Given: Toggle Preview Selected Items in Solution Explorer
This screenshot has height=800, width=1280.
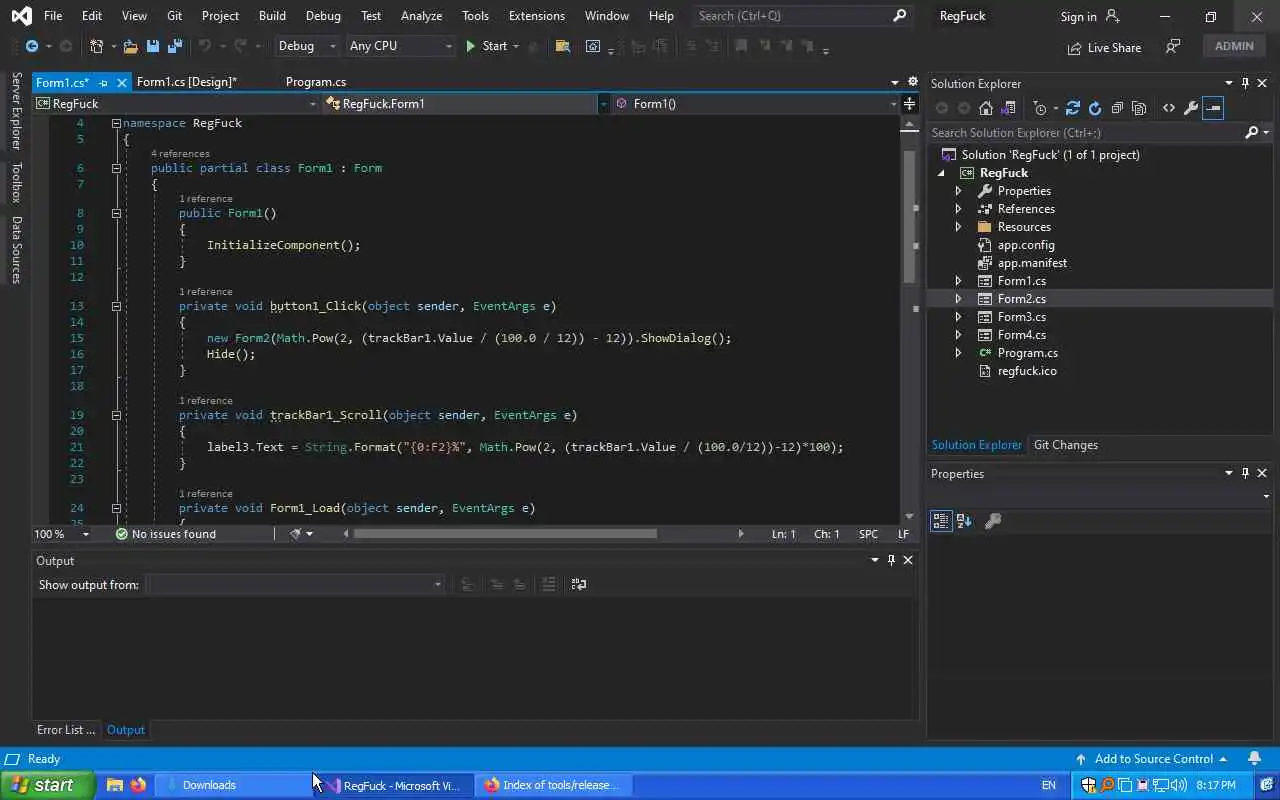Looking at the screenshot, I should tap(1212, 108).
